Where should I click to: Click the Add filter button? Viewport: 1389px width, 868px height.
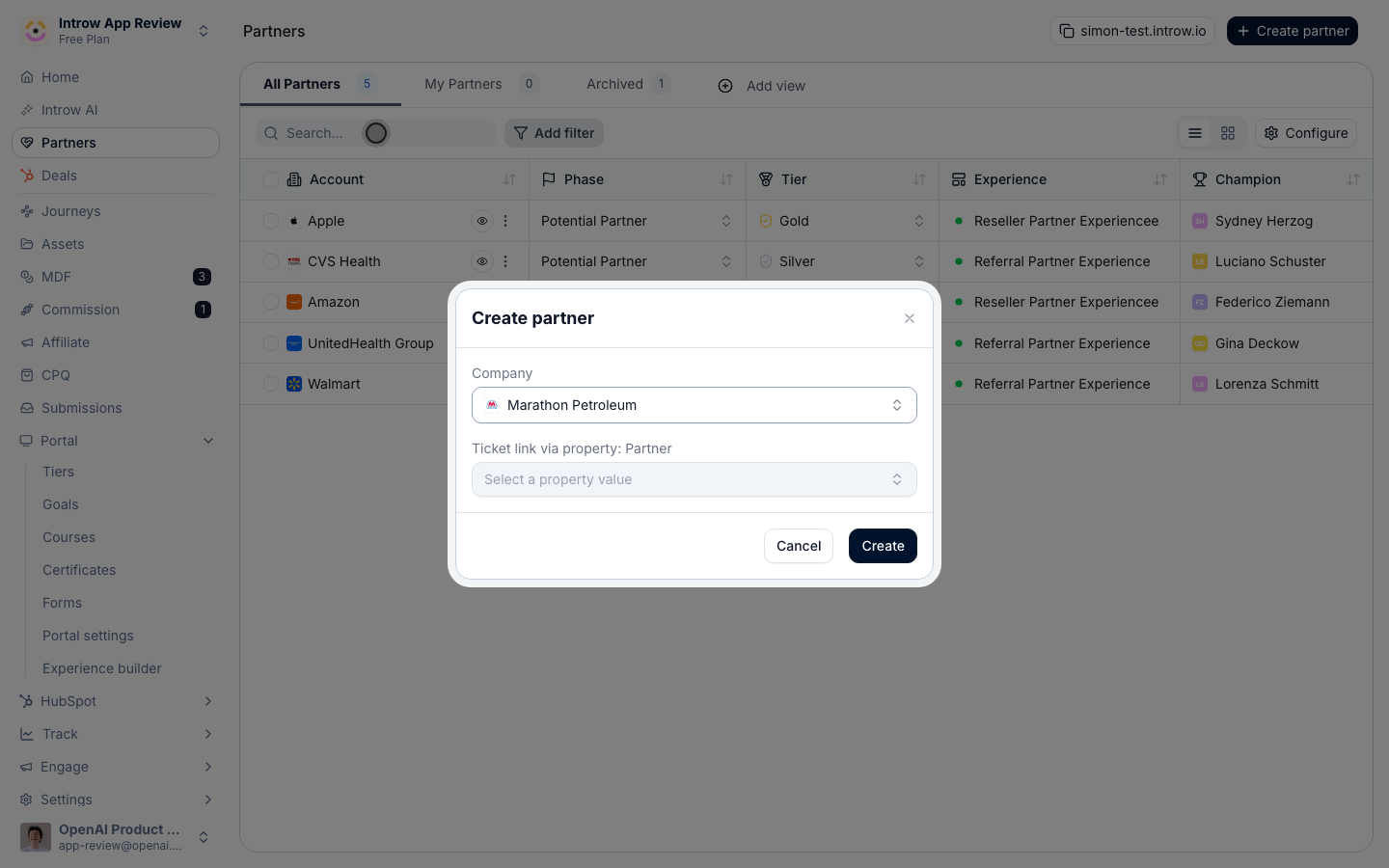click(555, 133)
